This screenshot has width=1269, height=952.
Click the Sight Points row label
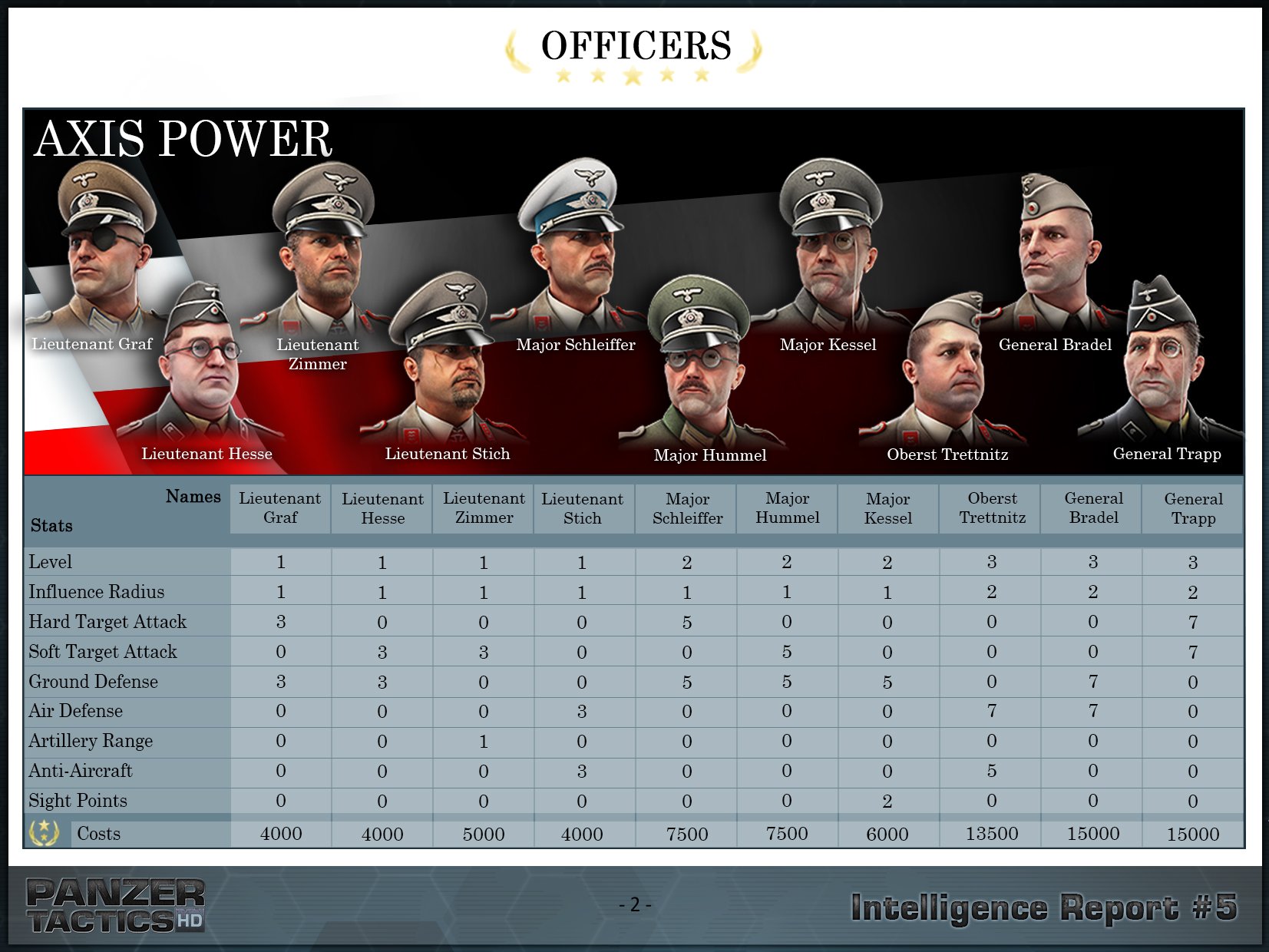click(x=78, y=801)
